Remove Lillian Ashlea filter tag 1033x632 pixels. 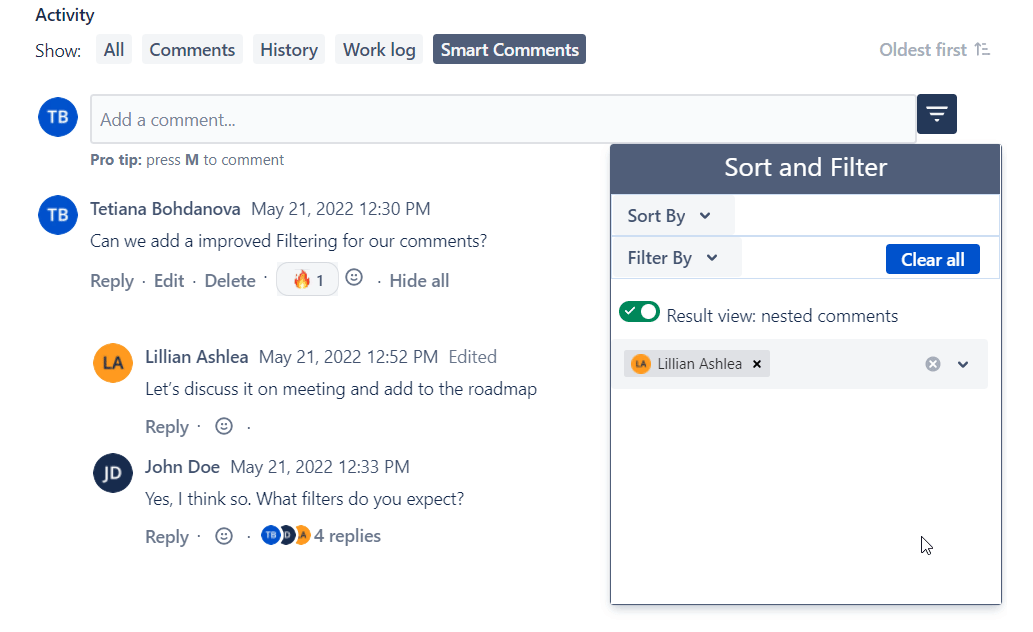(757, 364)
